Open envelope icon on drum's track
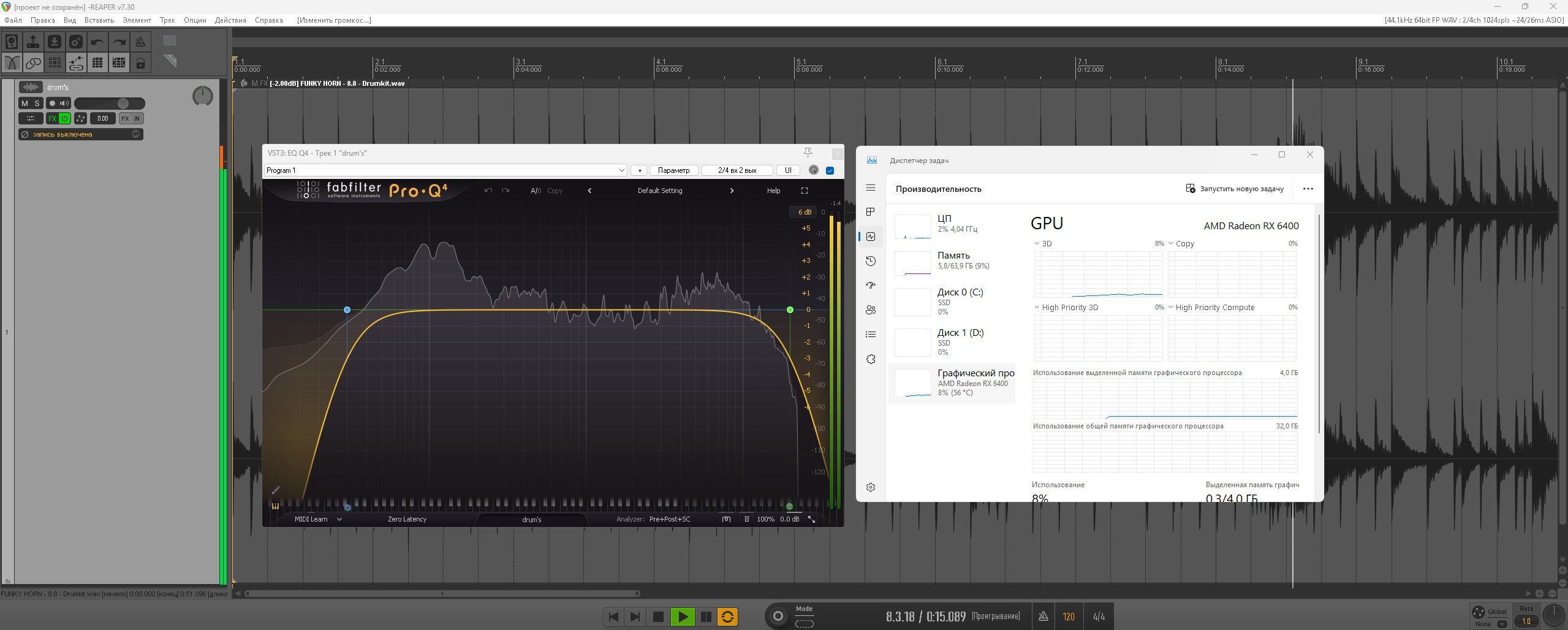 [x=80, y=118]
